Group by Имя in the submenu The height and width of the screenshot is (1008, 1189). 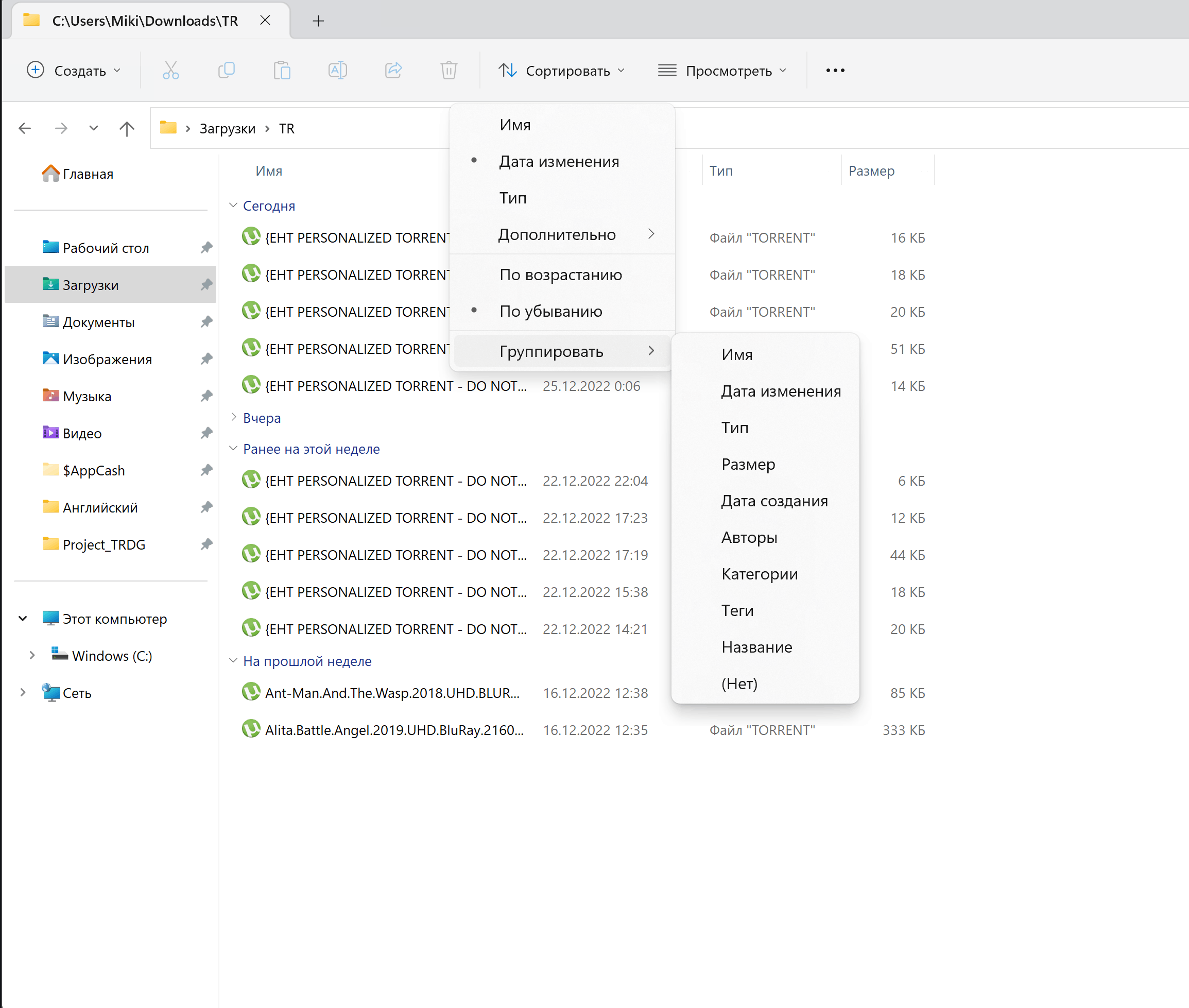point(765,354)
